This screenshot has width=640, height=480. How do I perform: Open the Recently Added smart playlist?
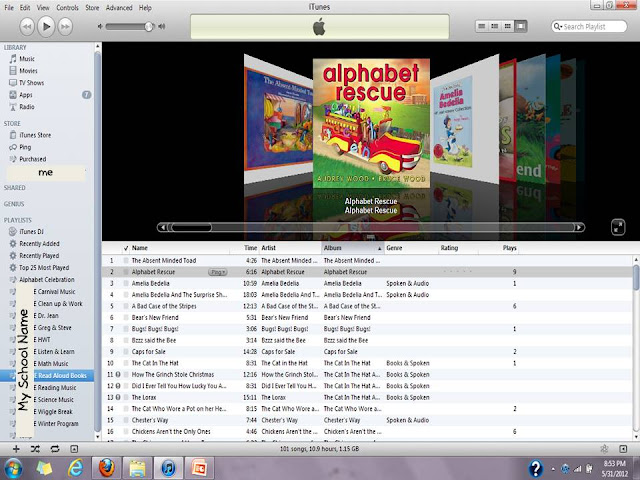[x=39, y=244]
